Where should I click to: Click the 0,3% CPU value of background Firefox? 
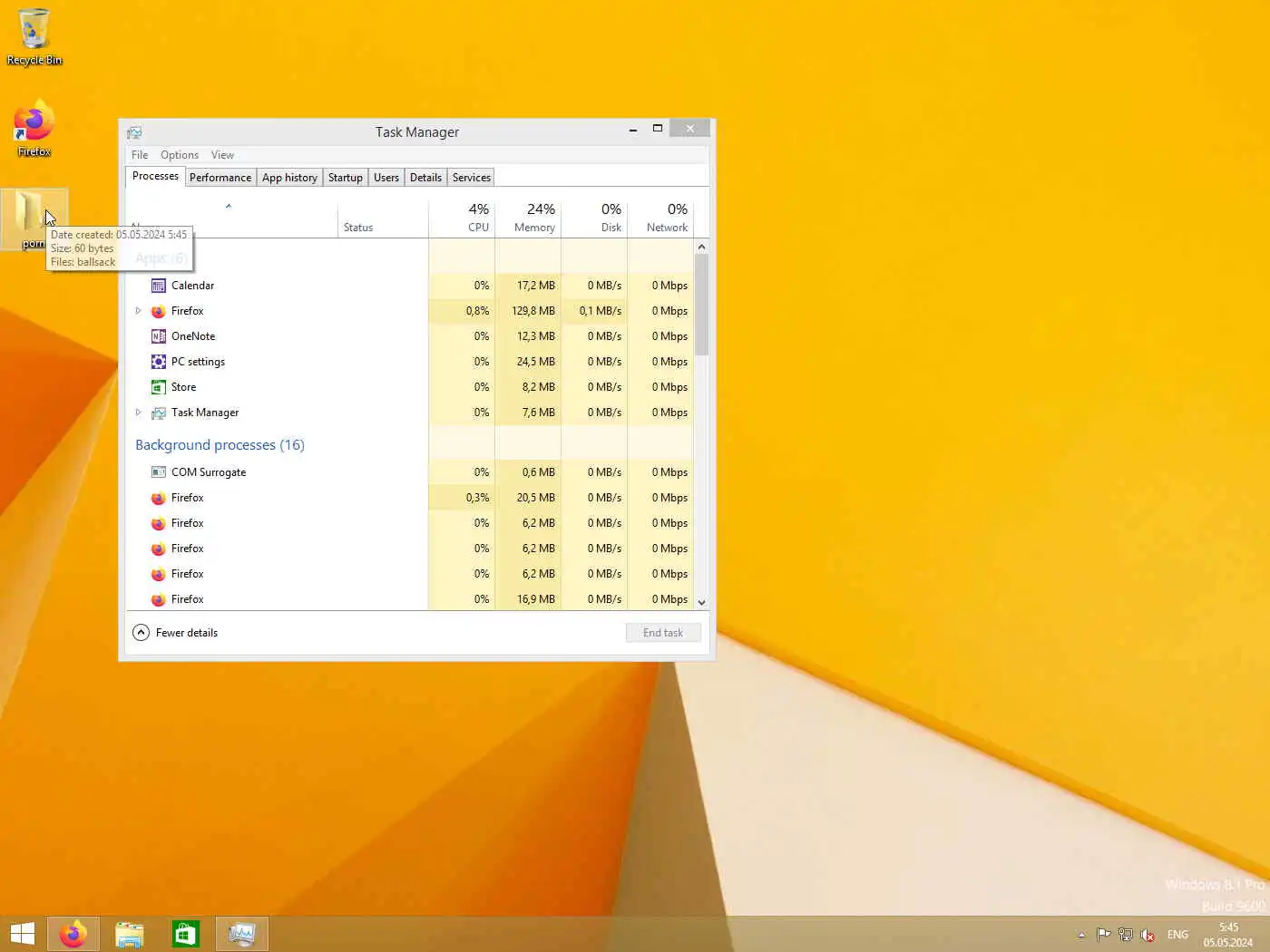[x=477, y=498]
